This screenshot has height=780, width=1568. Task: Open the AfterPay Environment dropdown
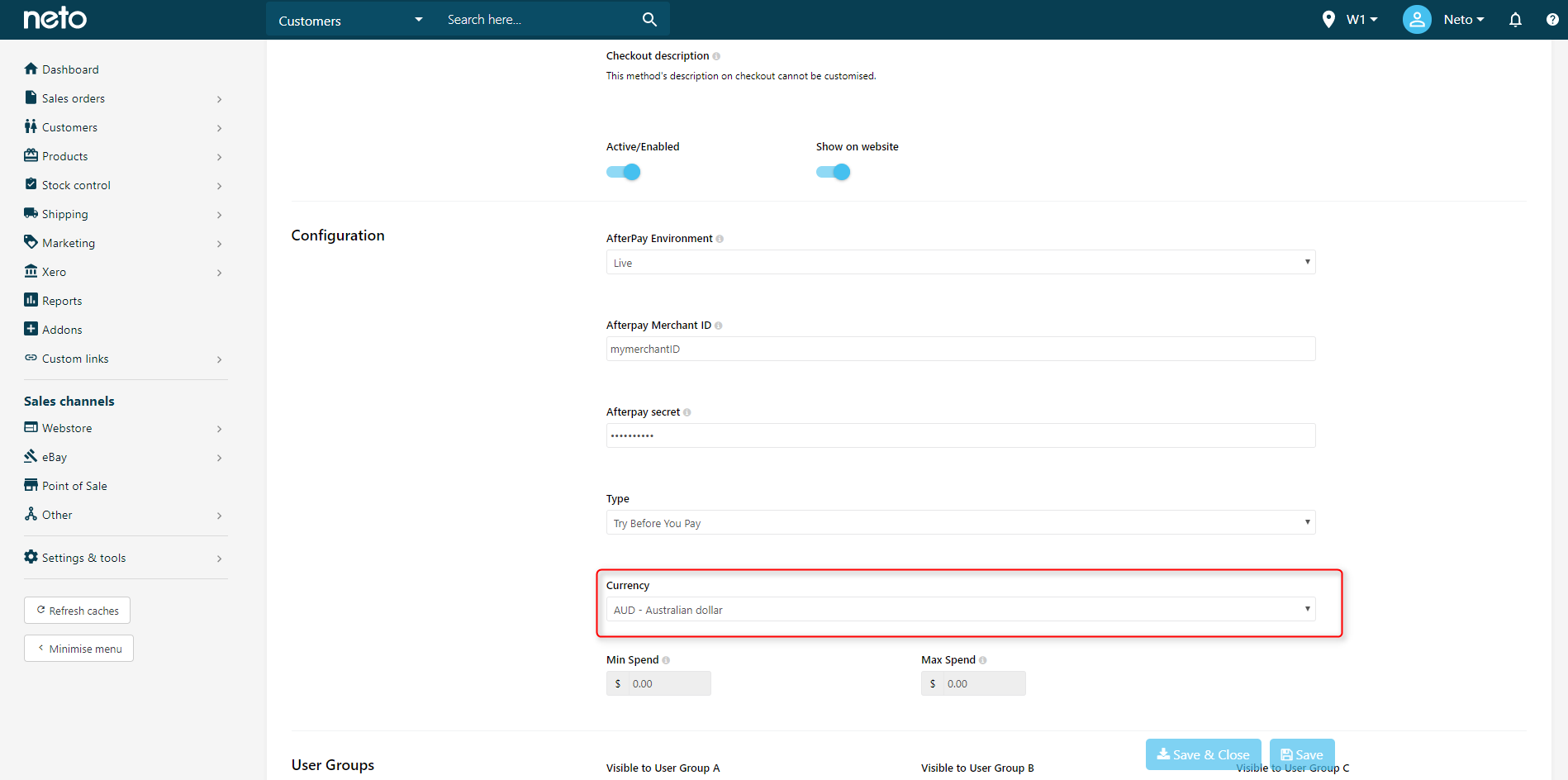[961, 263]
